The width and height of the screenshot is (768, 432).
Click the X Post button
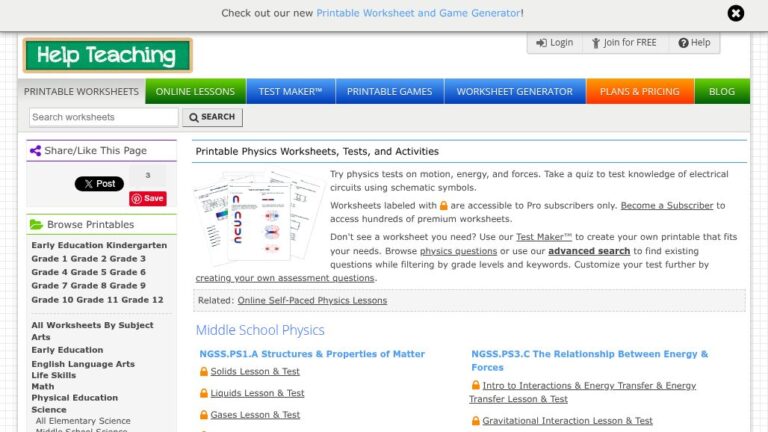[99, 184]
